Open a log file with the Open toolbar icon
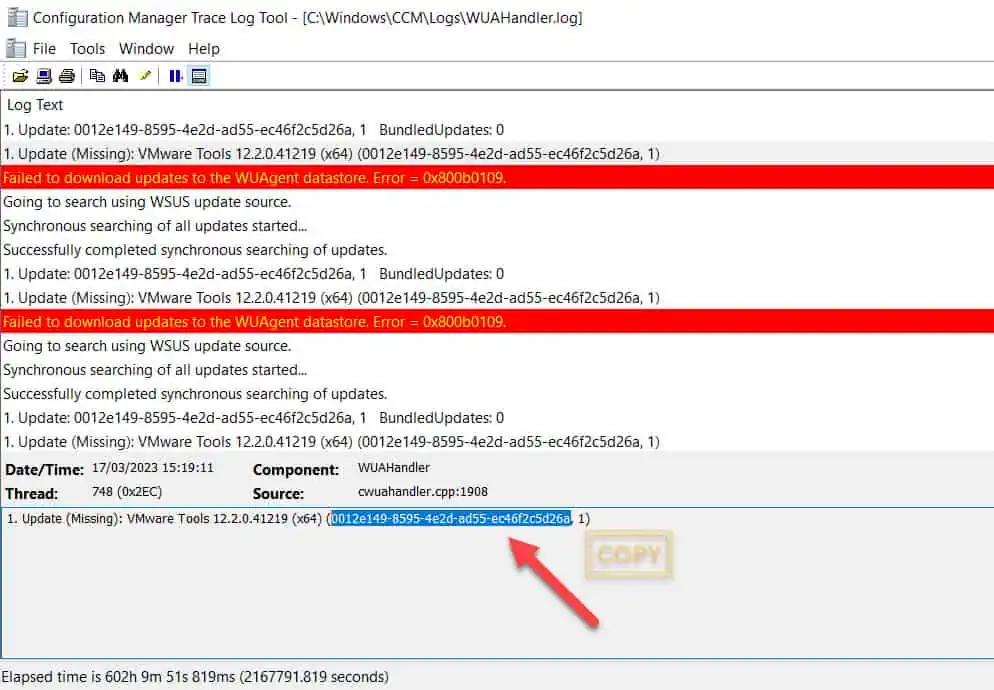The height and width of the screenshot is (690, 994). coord(20,77)
